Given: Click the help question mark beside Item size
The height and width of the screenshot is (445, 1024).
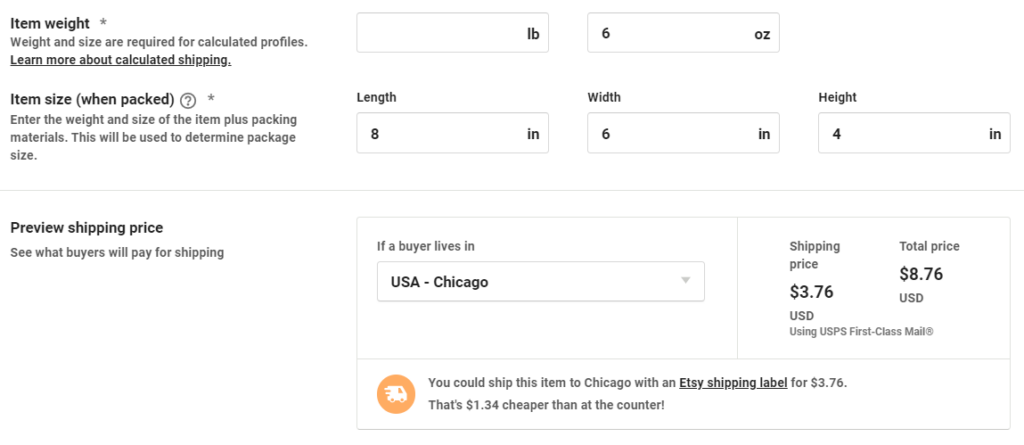Looking at the screenshot, I should pyautogui.click(x=187, y=100).
